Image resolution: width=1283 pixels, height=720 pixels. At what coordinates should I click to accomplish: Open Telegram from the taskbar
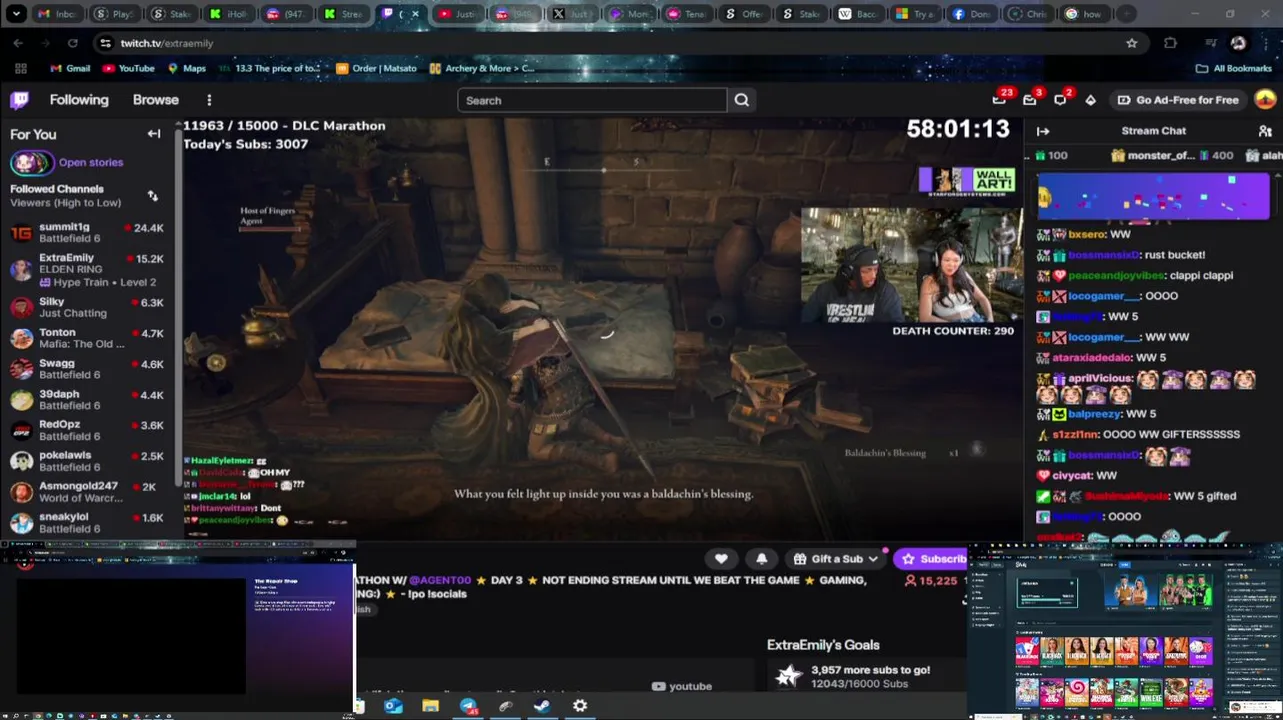click(x=468, y=706)
